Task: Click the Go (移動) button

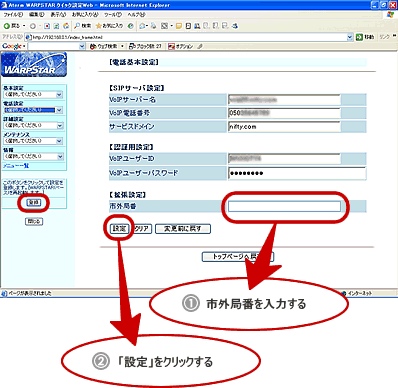Action: tap(365, 37)
